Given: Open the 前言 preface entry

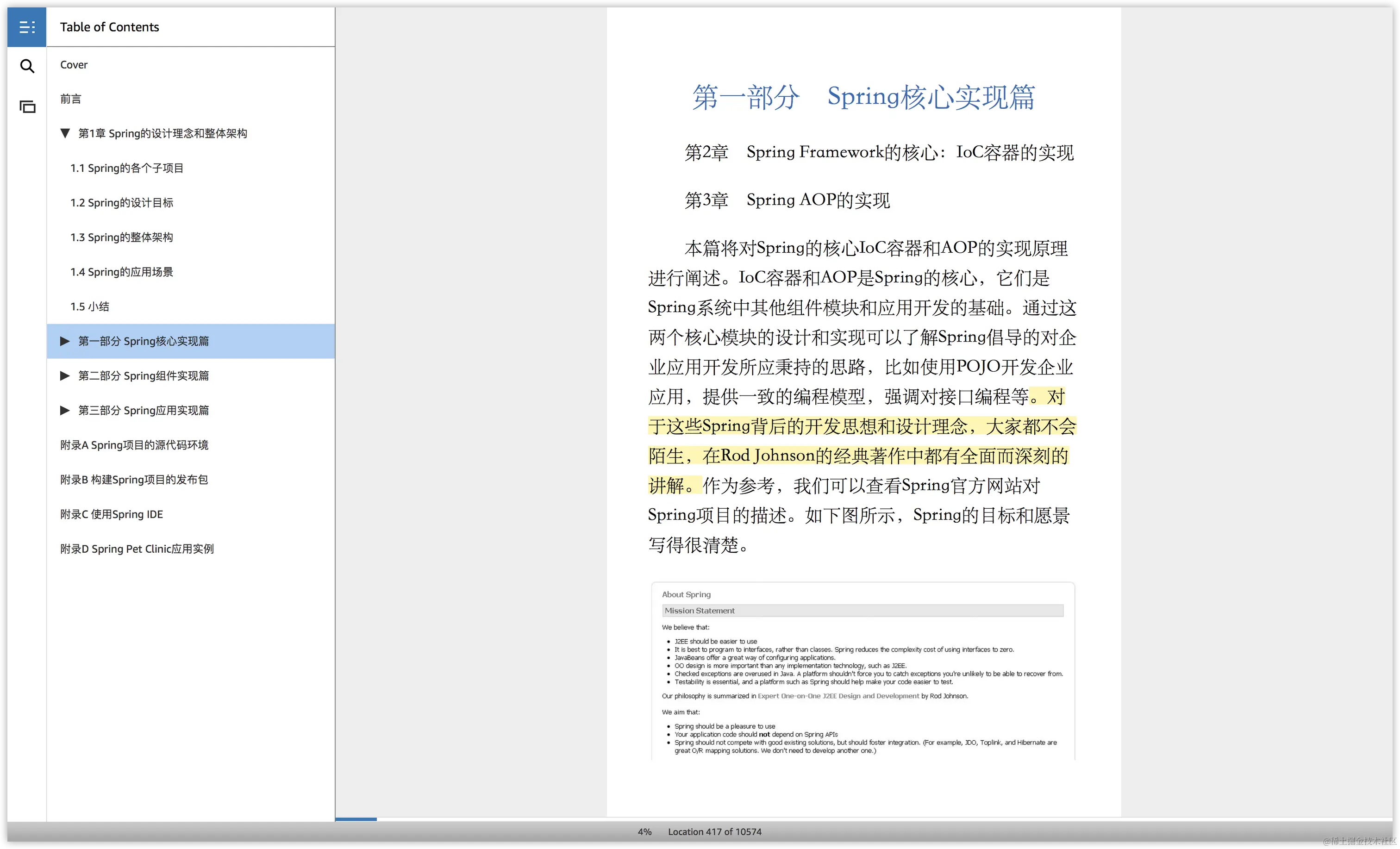Looking at the screenshot, I should (70, 99).
